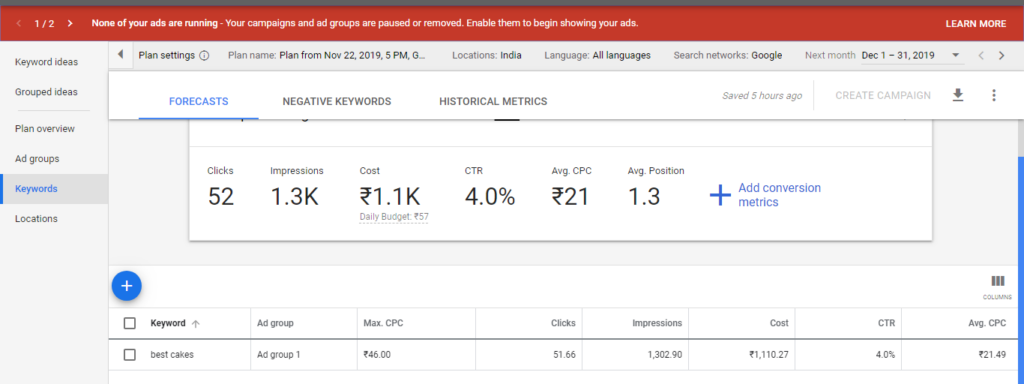This screenshot has height=384, width=1024.
Task: Sort by CTR column header
Action: [887, 323]
